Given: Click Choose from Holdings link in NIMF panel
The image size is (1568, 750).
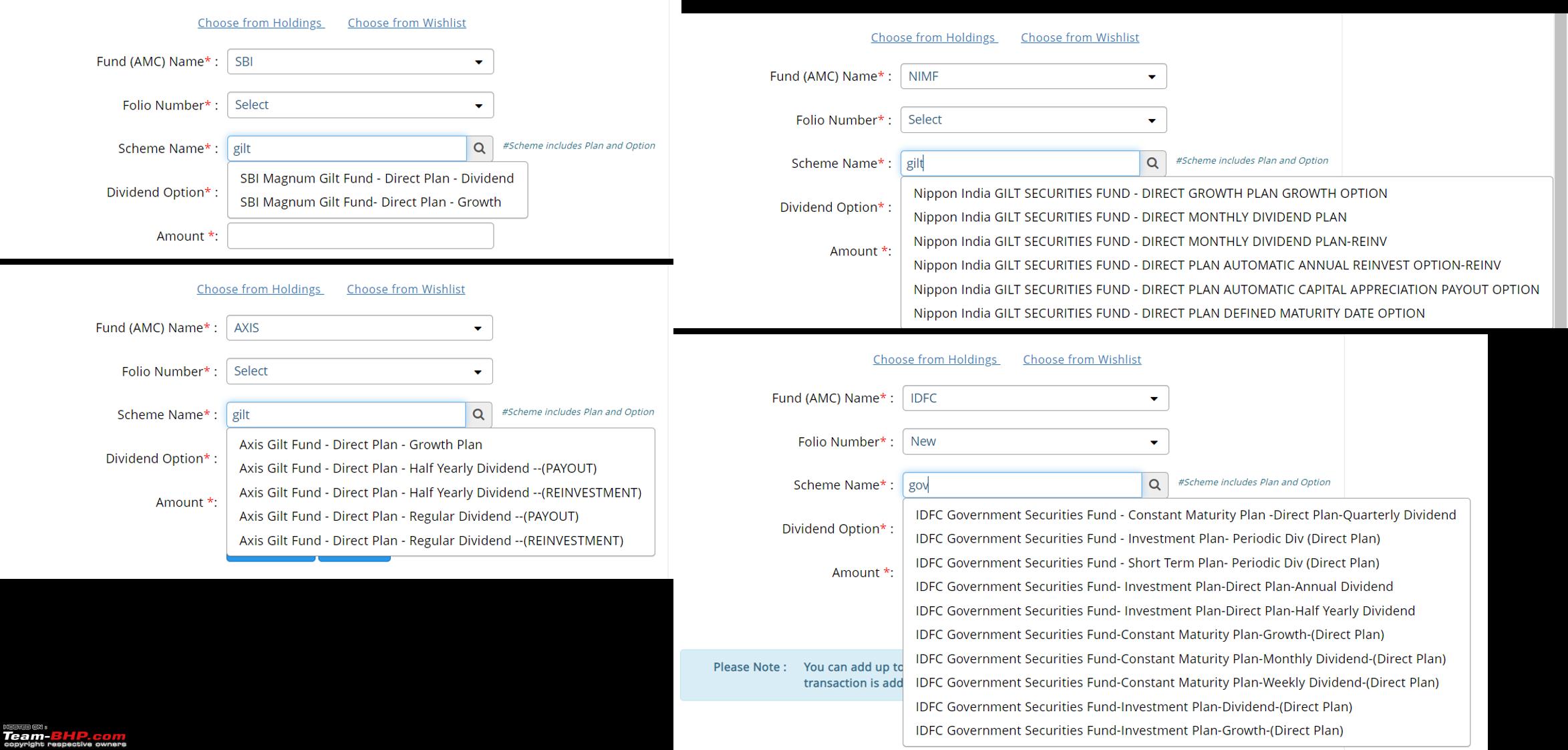Looking at the screenshot, I should pyautogui.click(x=934, y=37).
